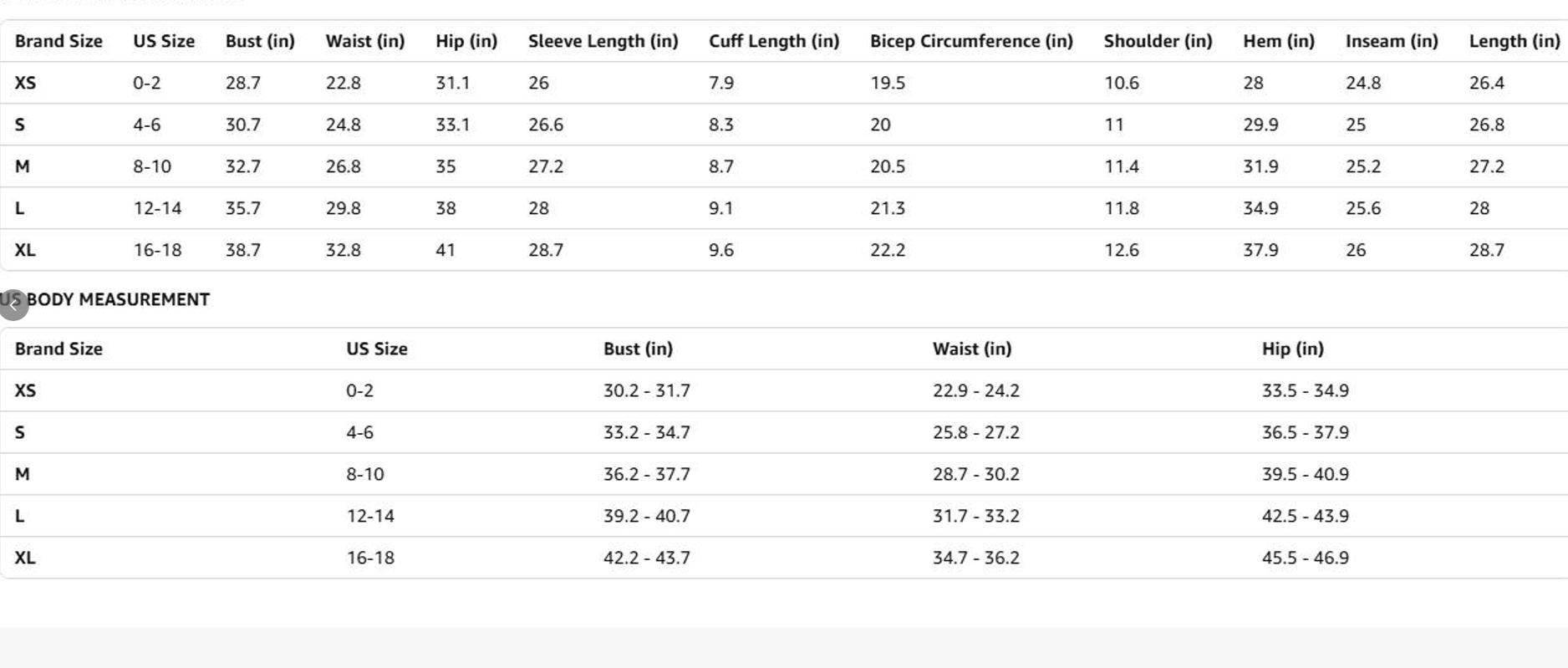
Task: Select the waist range 34.7 - 36.2
Action: click(x=975, y=558)
